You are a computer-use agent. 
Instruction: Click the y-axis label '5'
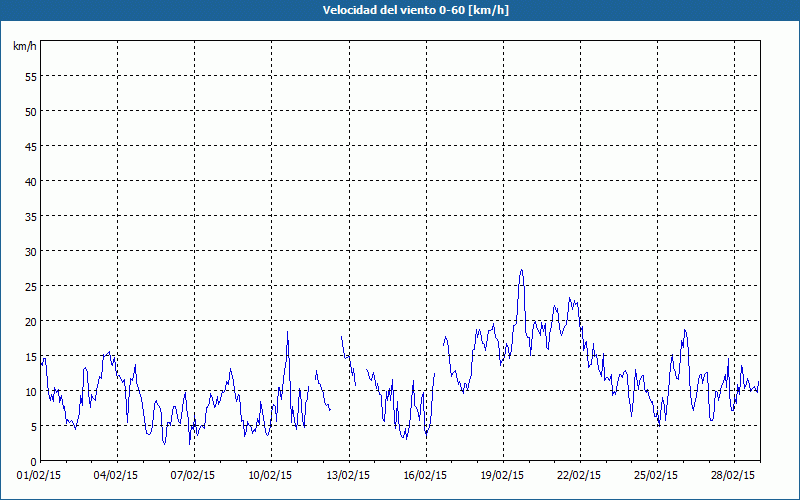34,426
